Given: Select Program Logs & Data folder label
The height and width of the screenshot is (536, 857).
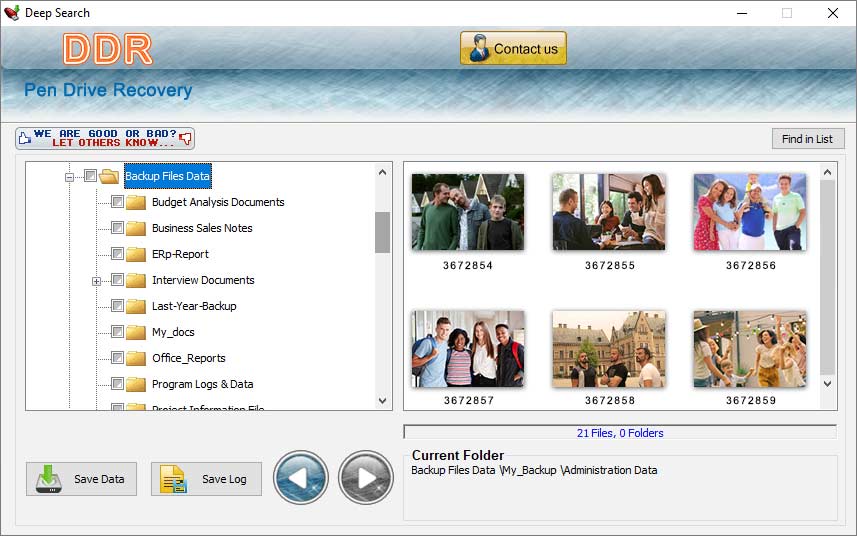Looking at the screenshot, I should pos(203,384).
